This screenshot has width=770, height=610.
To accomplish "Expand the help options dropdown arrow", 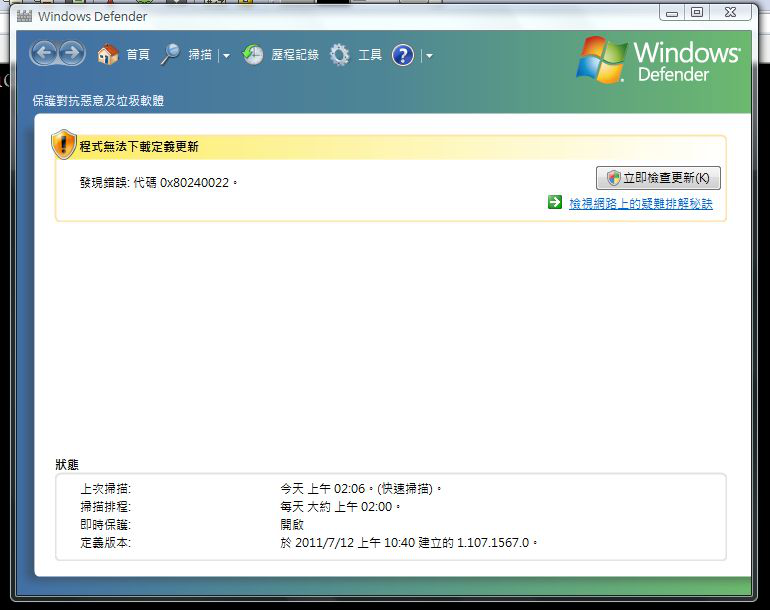I will [x=429, y=56].
